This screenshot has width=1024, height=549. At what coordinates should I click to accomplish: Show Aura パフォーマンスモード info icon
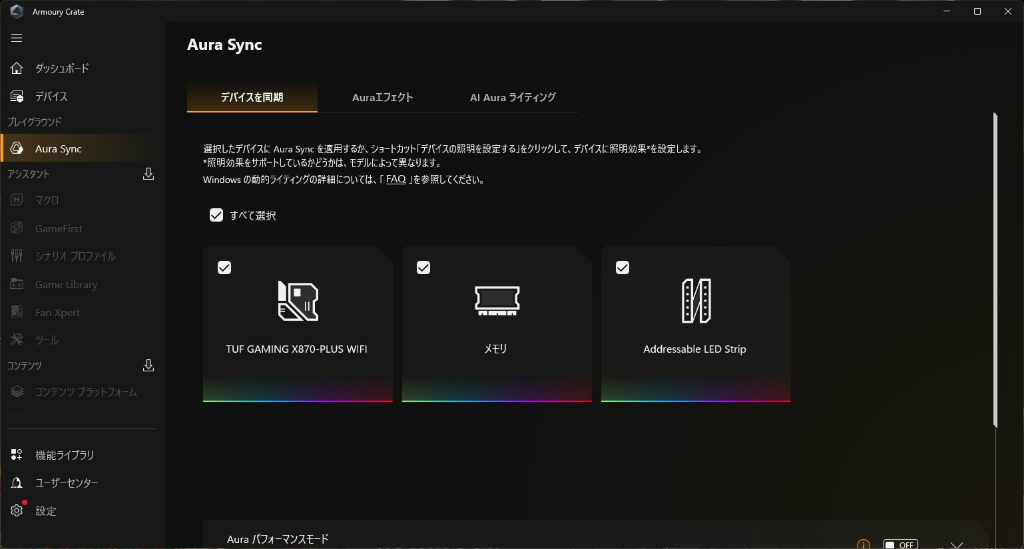(x=863, y=544)
